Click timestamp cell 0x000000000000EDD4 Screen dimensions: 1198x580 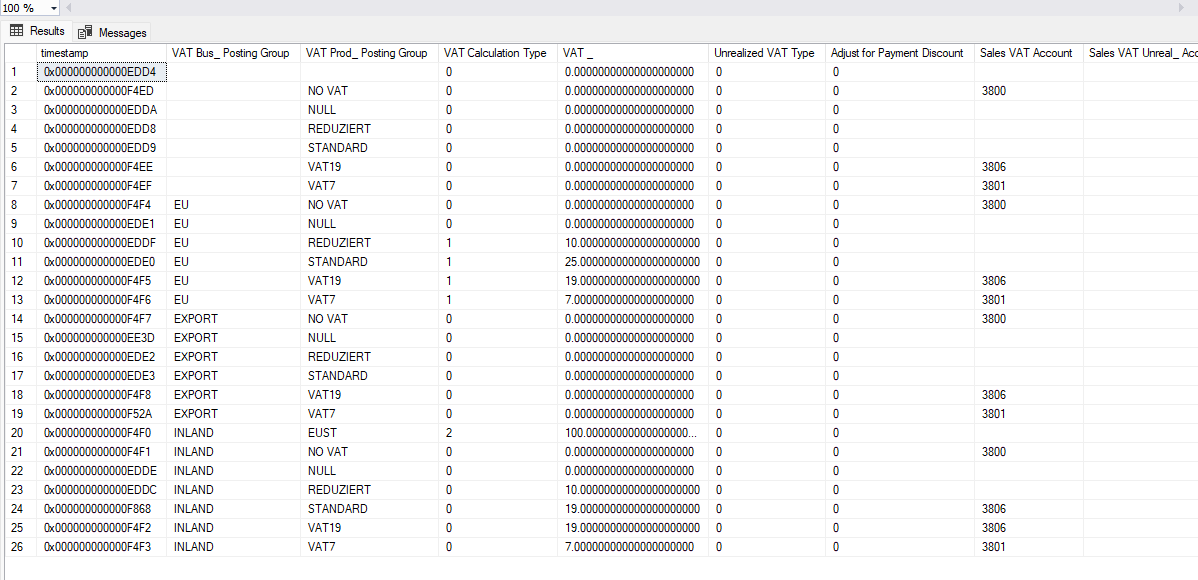click(x=102, y=72)
